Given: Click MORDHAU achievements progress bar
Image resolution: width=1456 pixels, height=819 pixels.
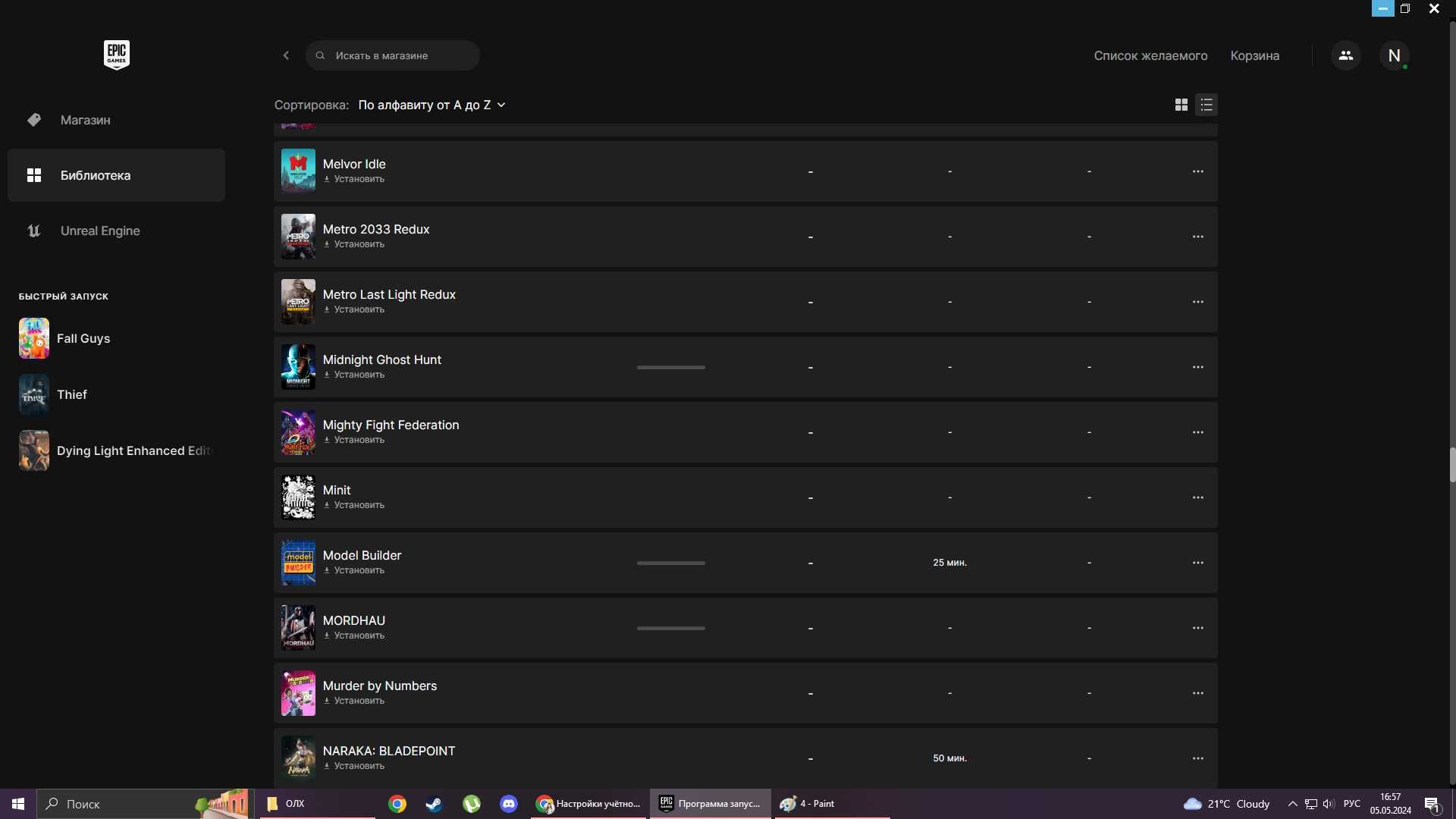Looking at the screenshot, I should tap(671, 629).
